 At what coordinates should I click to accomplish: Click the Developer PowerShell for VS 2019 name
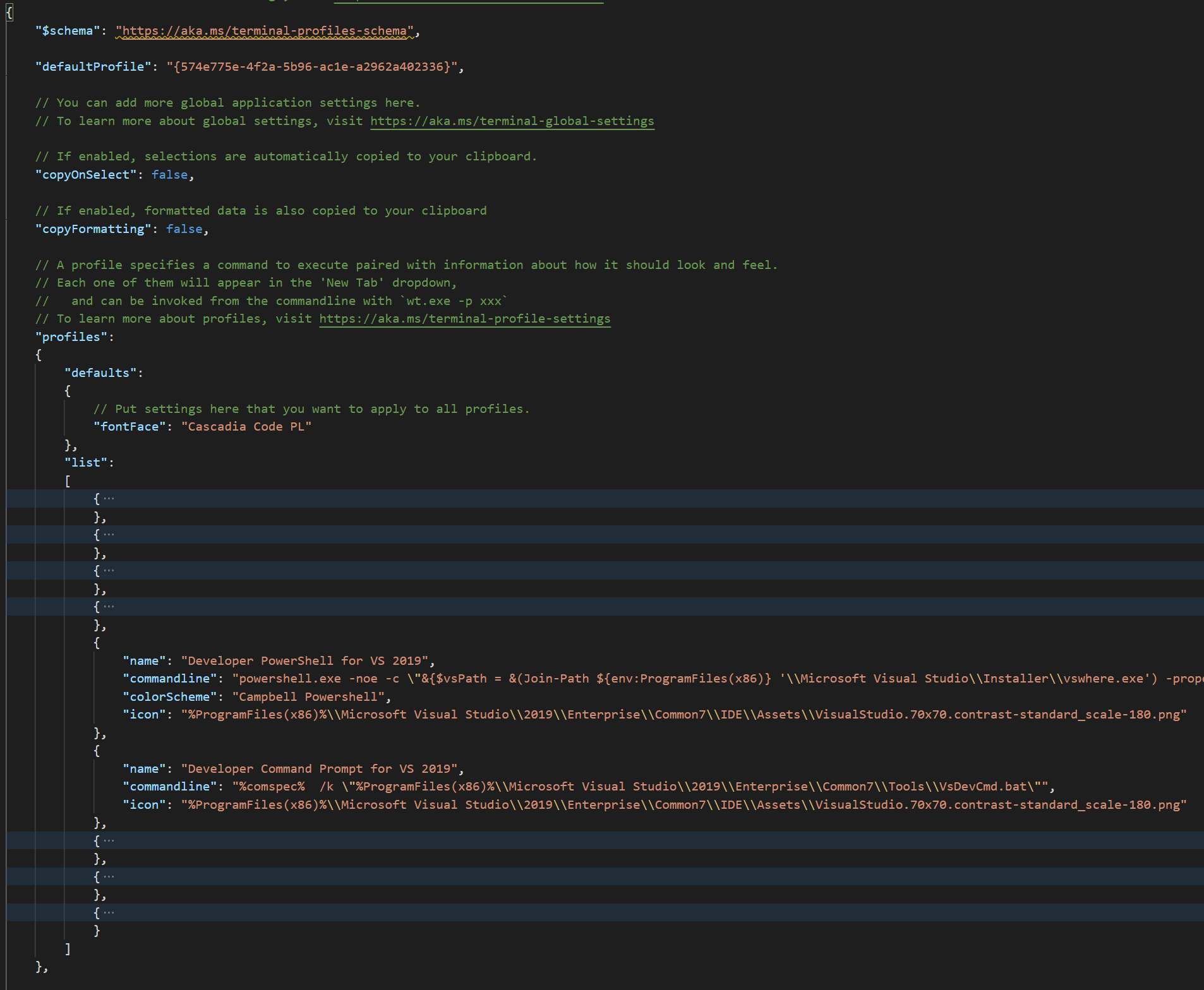[x=305, y=660]
